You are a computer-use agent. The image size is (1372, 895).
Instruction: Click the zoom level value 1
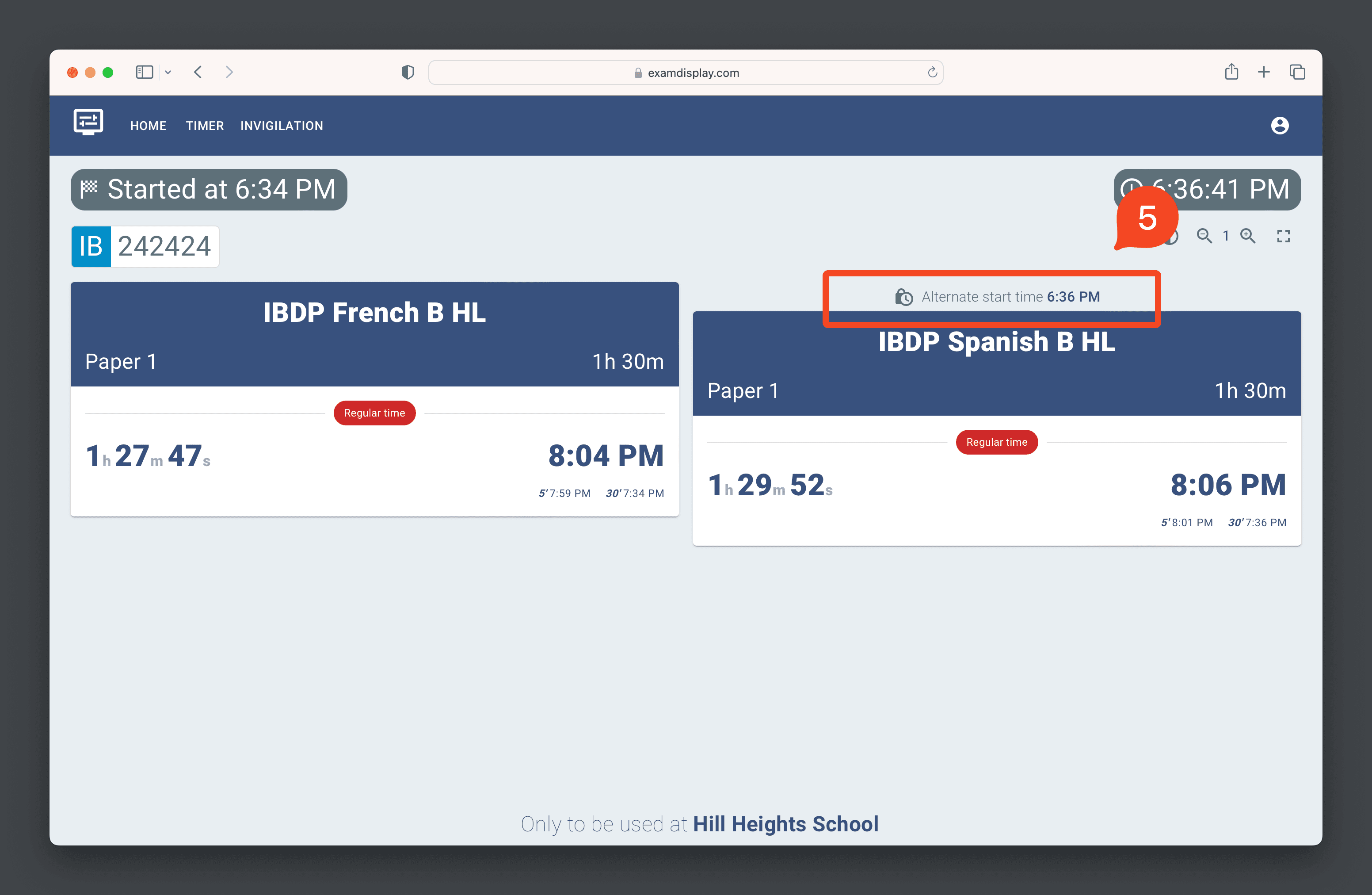point(1226,236)
